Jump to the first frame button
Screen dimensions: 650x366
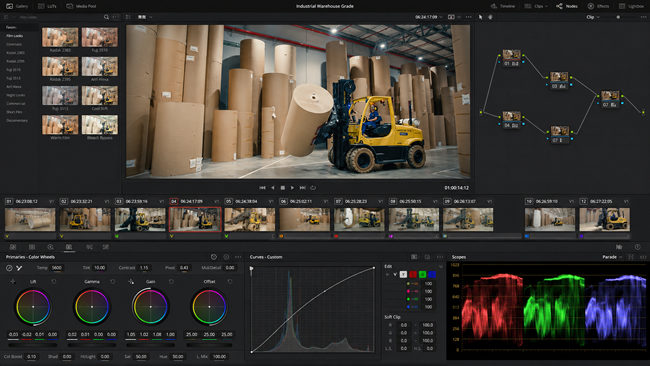[262, 188]
